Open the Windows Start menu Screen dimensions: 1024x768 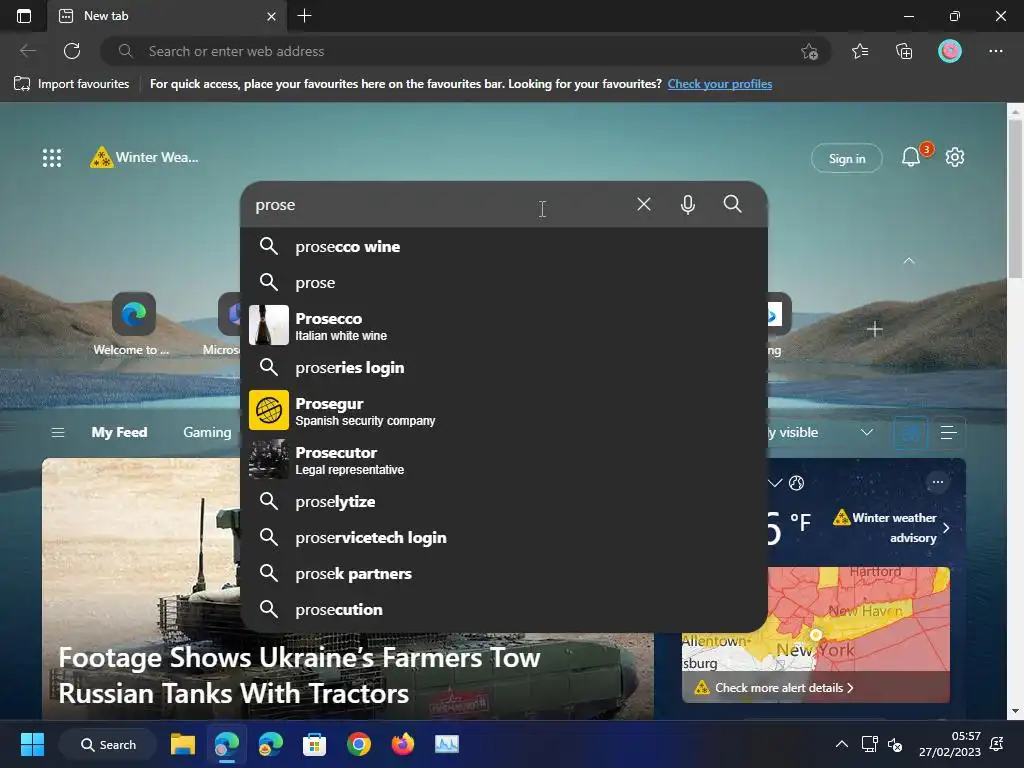tap(32, 744)
